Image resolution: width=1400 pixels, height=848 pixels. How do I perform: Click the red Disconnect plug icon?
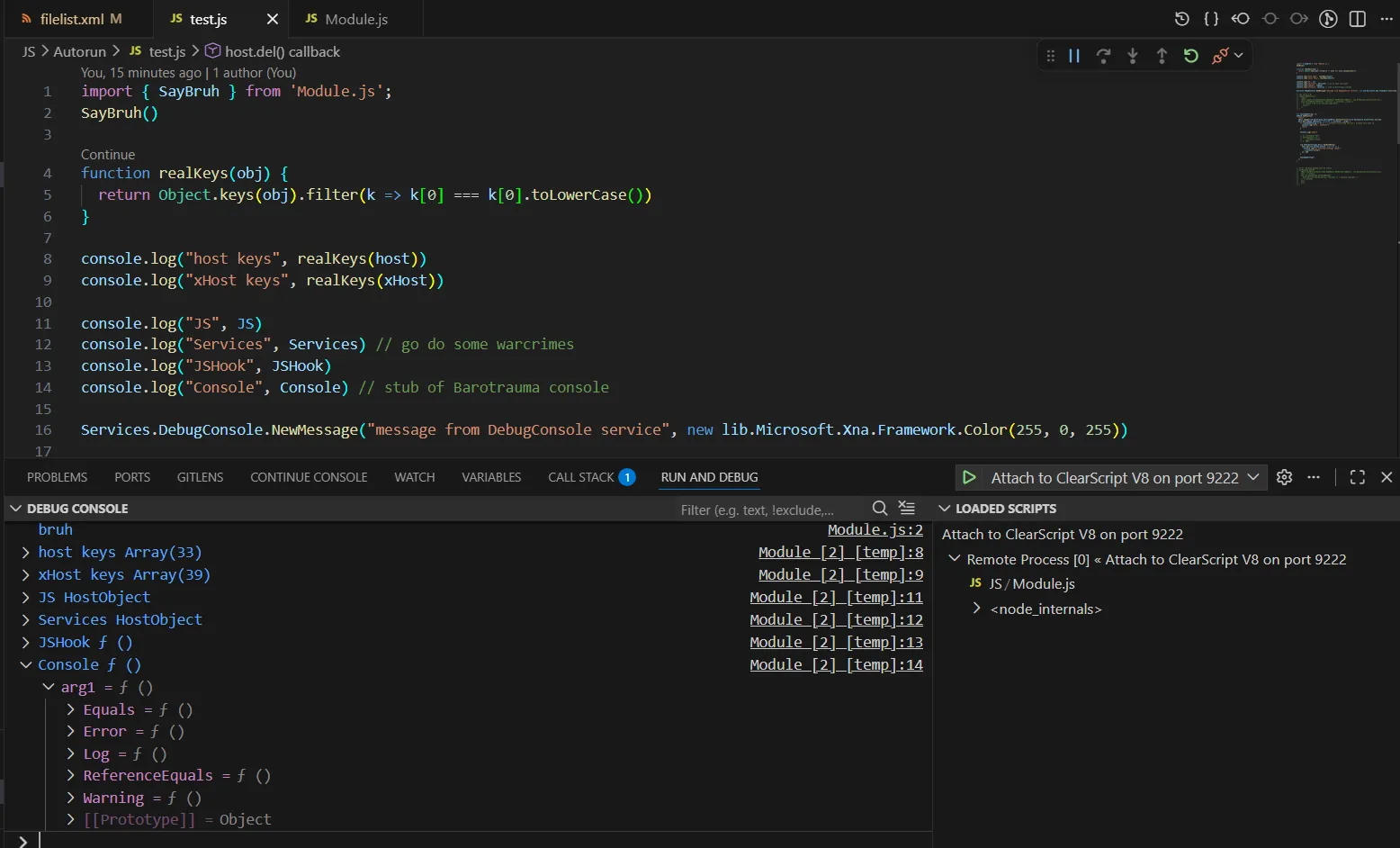pyautogui.click(x=1219, y=56)
